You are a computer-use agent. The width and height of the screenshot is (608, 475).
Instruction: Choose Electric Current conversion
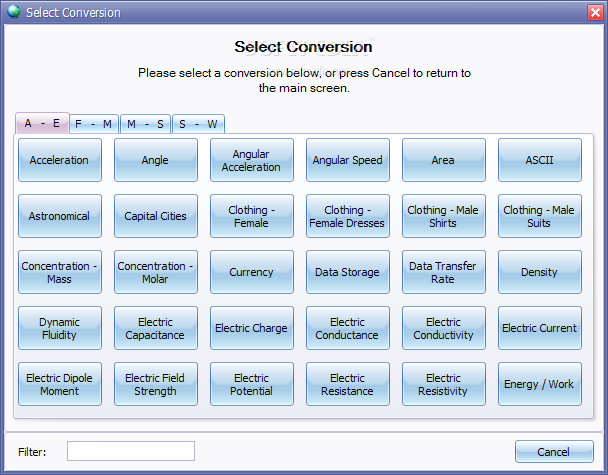[539, 328]
